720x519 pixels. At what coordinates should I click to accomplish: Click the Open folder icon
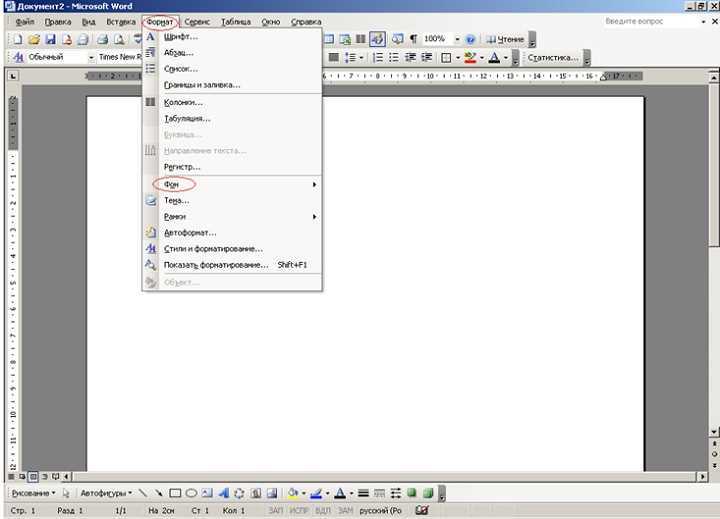(x=34, y=39)
